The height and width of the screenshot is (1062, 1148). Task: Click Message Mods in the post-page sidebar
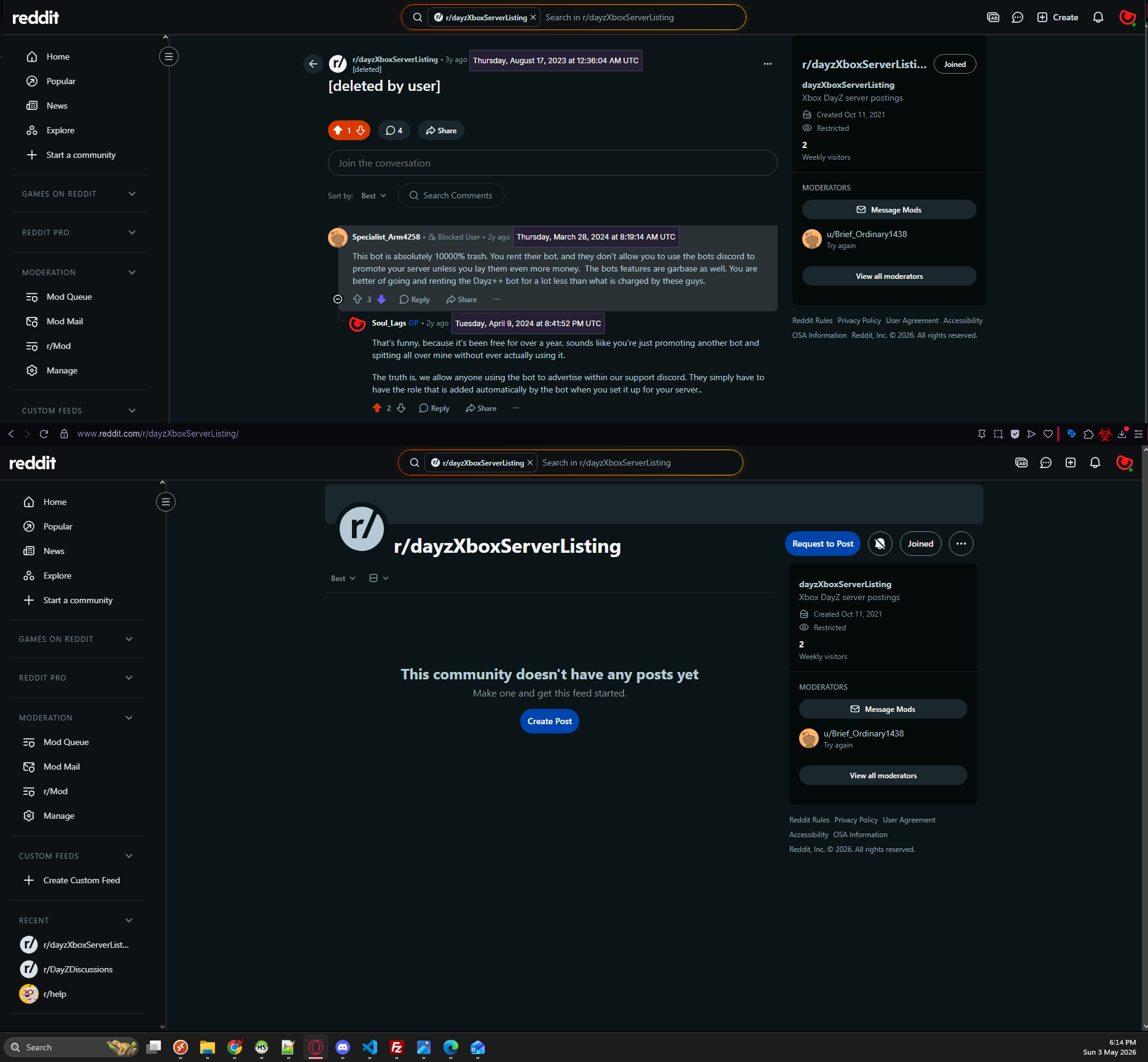pyautogui.click(x=889, y=209)
